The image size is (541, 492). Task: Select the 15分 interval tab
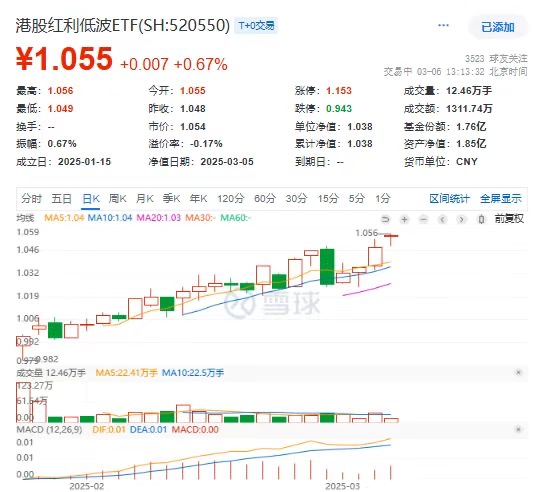pos(328,199)
